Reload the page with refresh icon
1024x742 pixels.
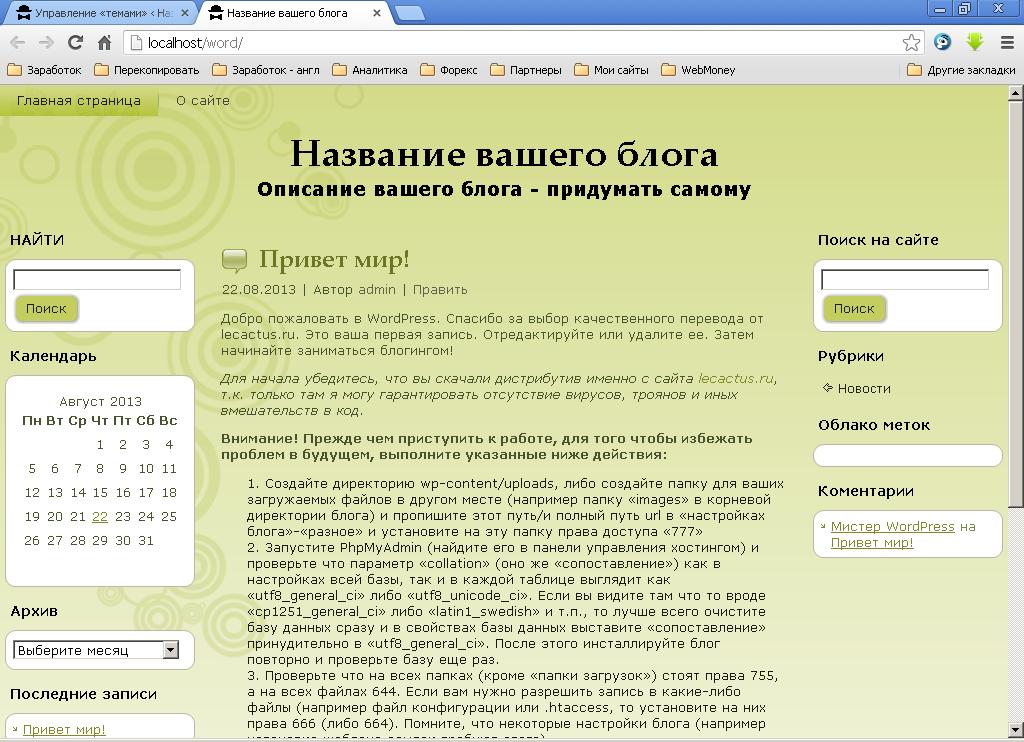pyautogui.click(x=75, y=42)
